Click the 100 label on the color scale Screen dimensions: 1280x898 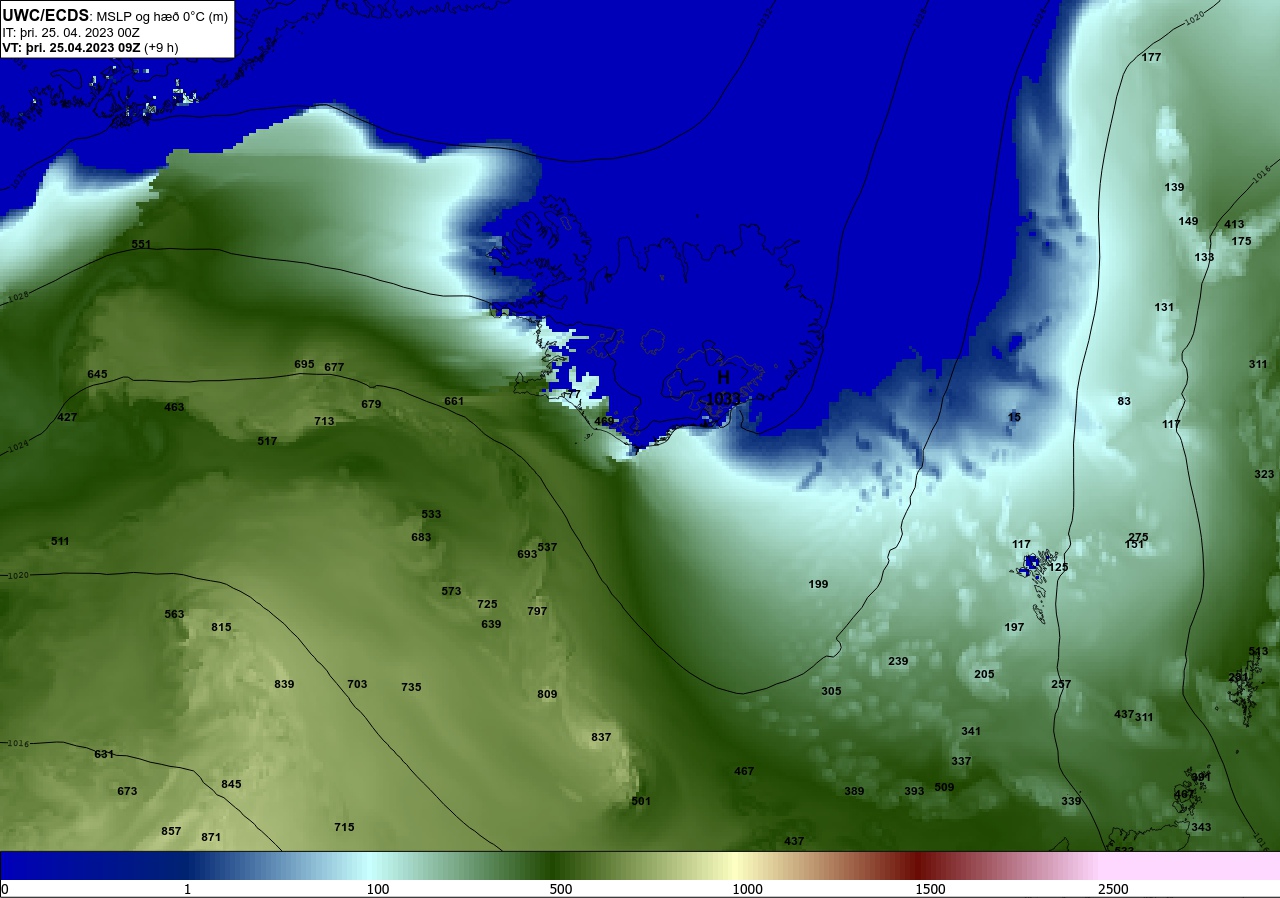378,889
